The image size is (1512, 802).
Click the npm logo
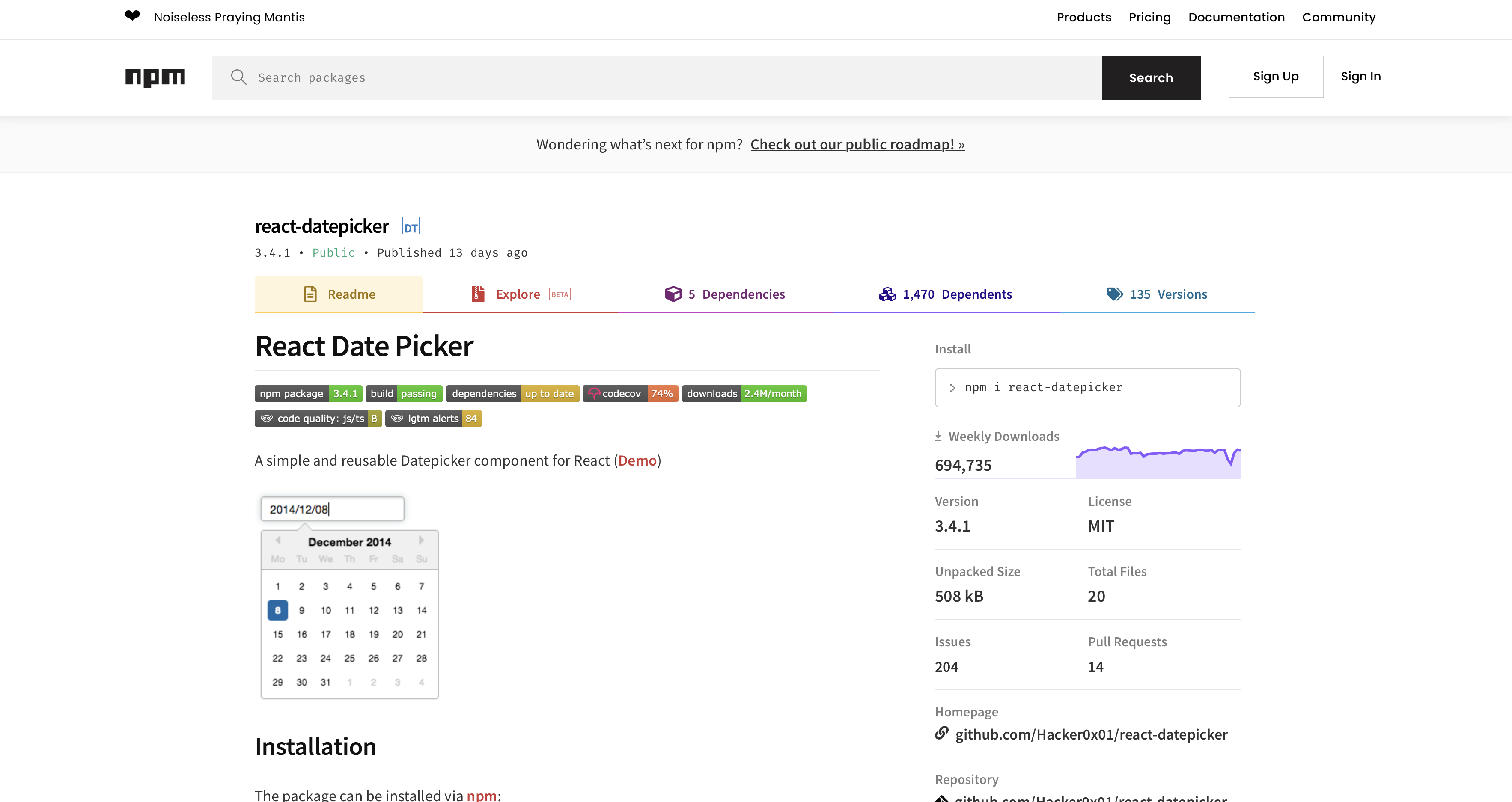pos(155,77)
